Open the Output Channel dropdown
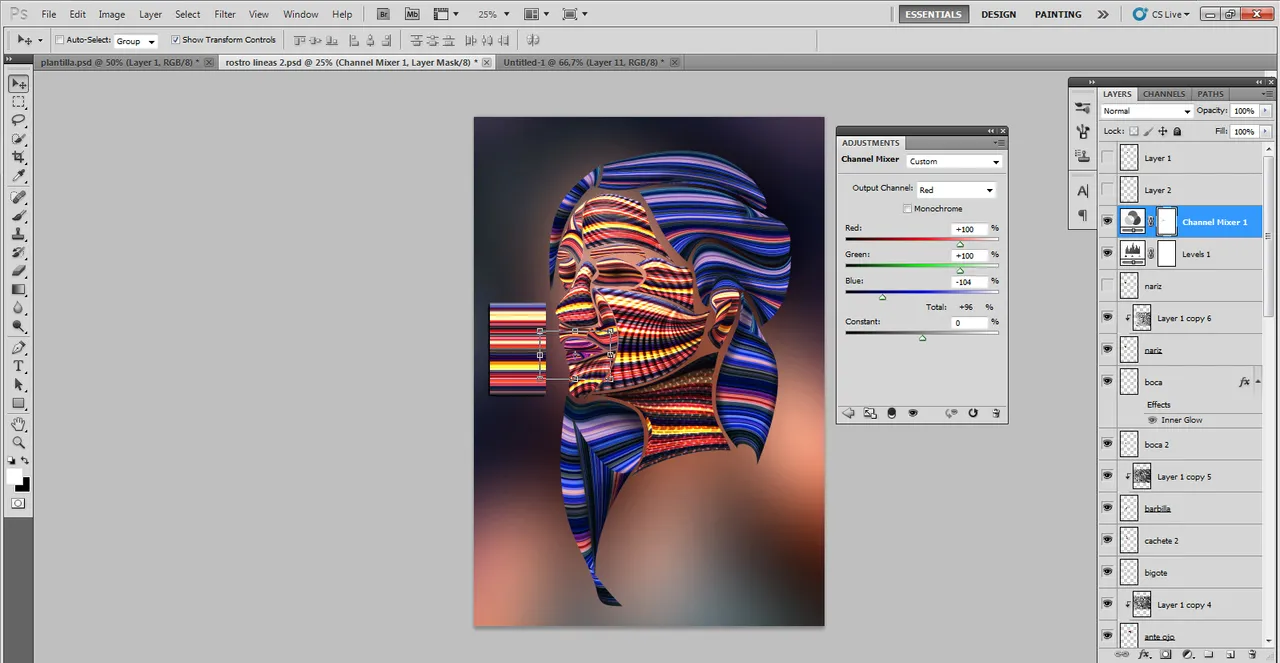 point(956,190)
